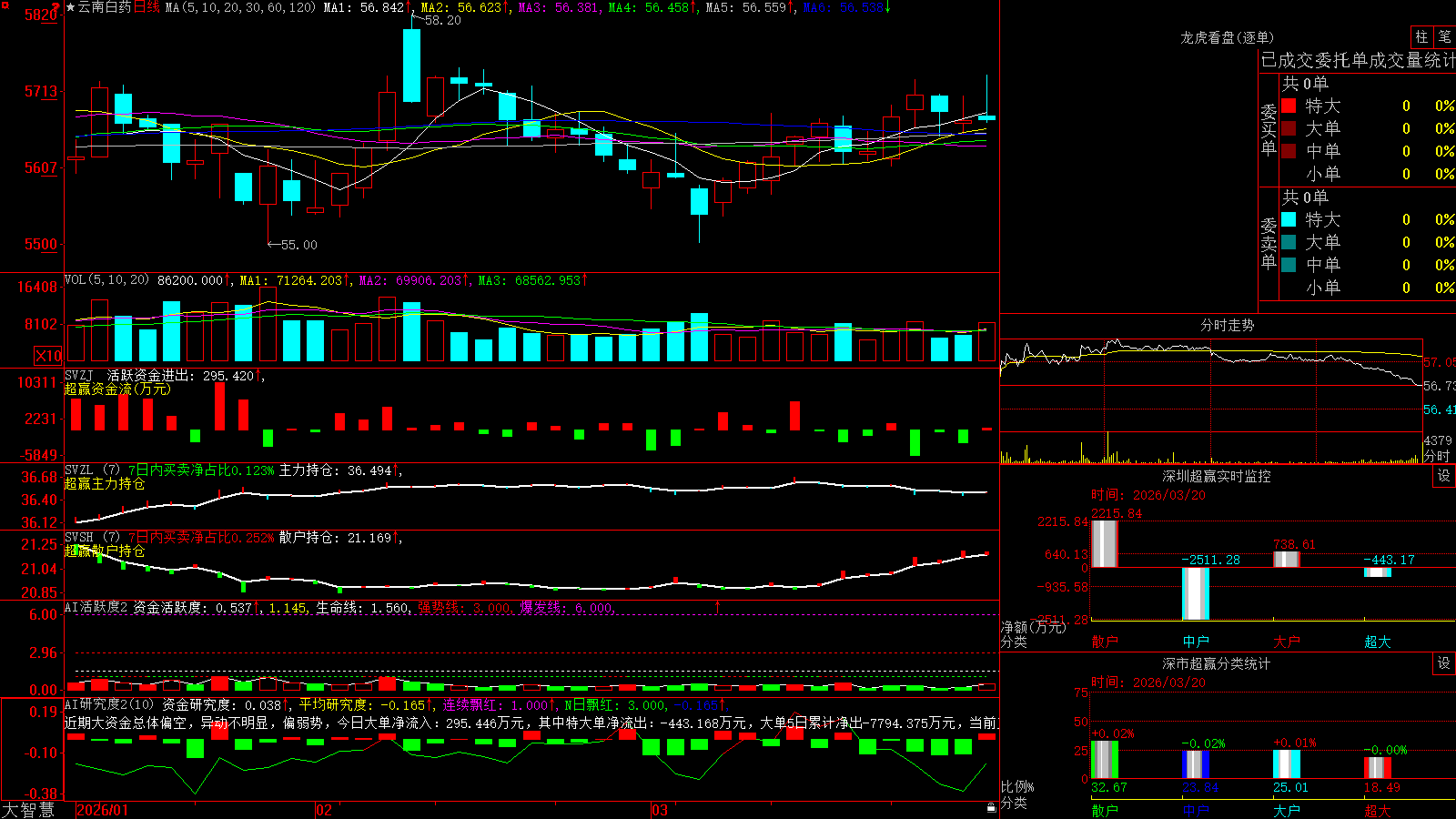Viewport: 1456px width, 819px height.
Task: Click the dark red 大单 buy-order swatch
Action: 1289,128
